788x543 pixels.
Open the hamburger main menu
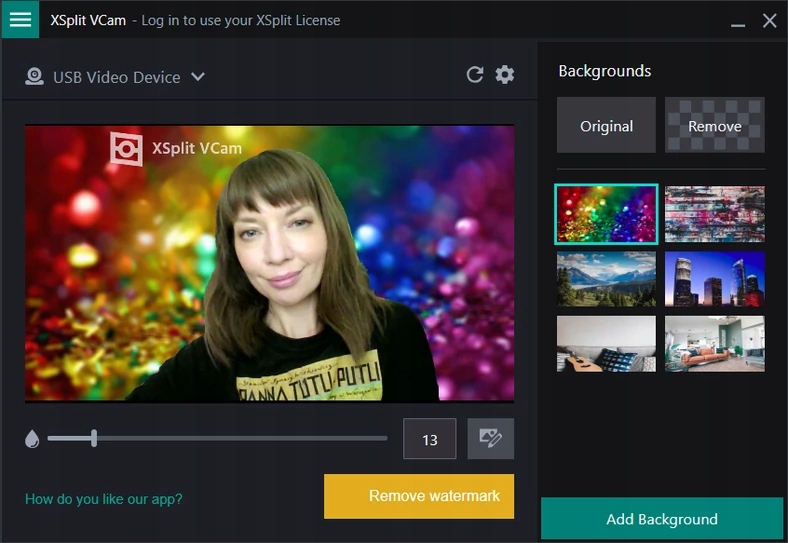point(20,19)
